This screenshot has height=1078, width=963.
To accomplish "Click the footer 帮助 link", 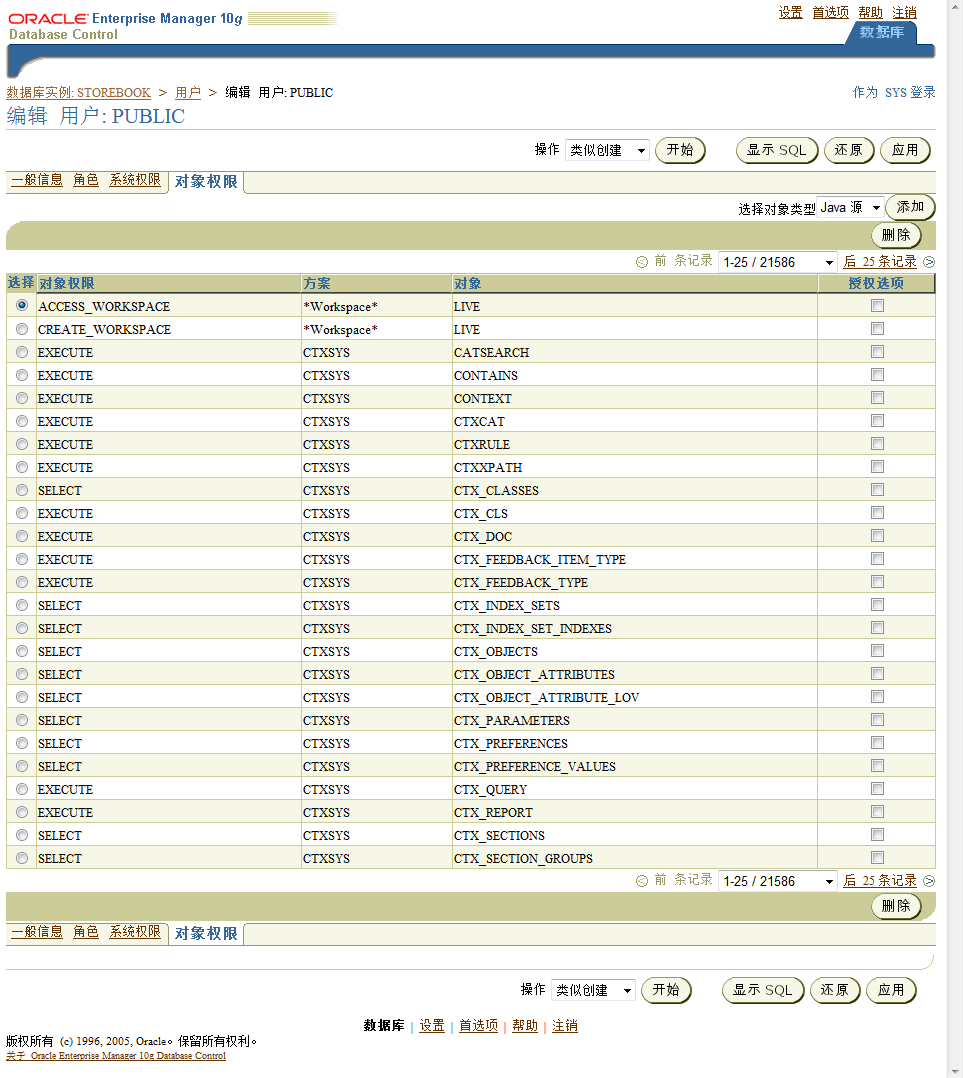I will coord(525,1026).
